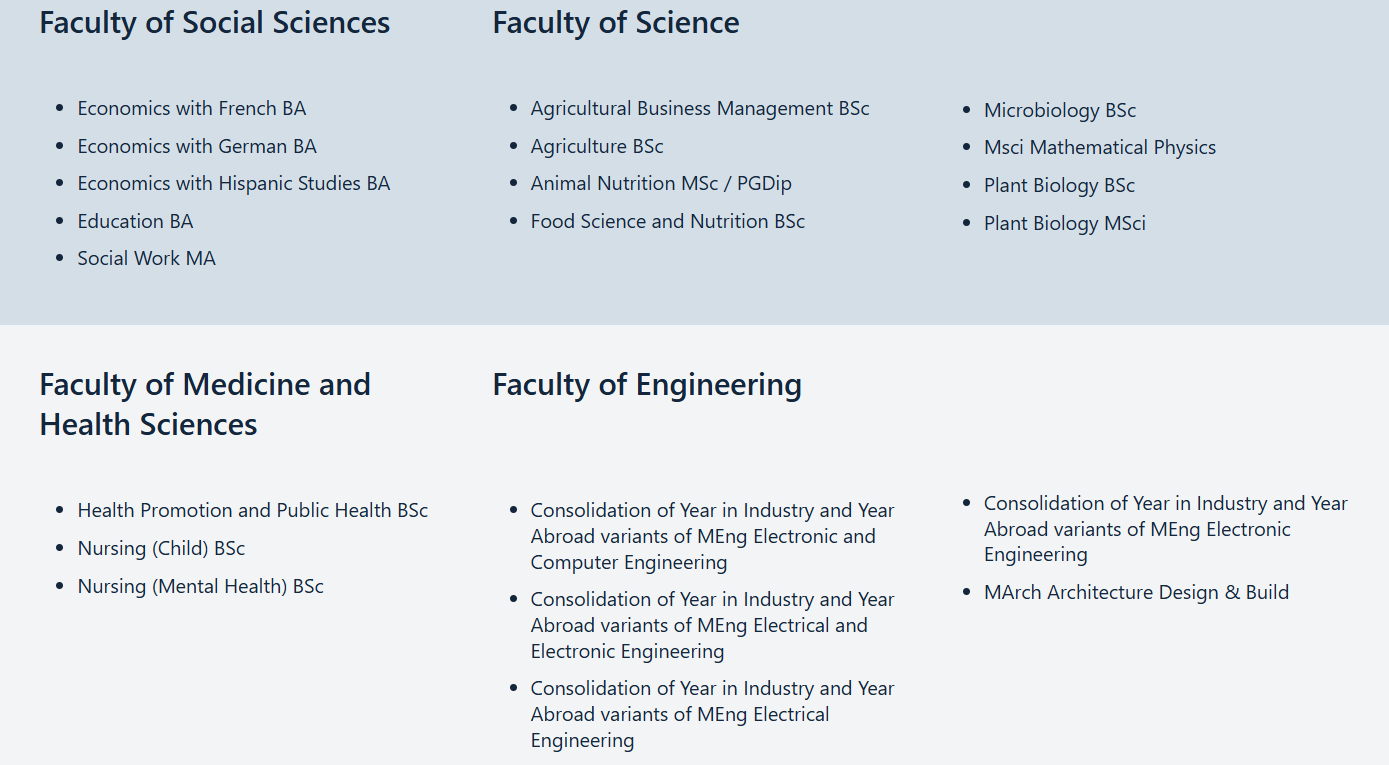Click the Agriculture BSc entry

596,146
